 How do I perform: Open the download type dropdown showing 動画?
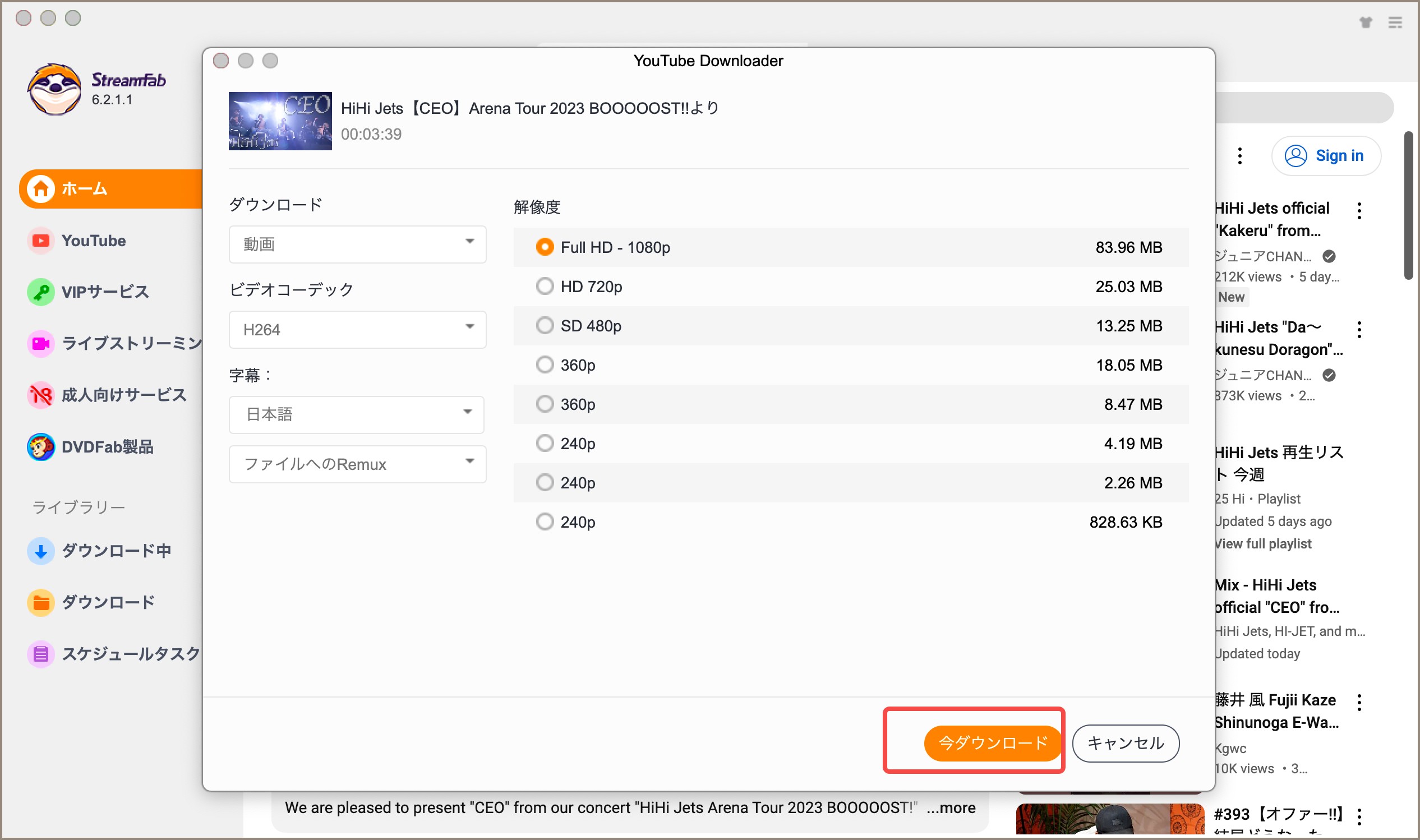[358, 244]
